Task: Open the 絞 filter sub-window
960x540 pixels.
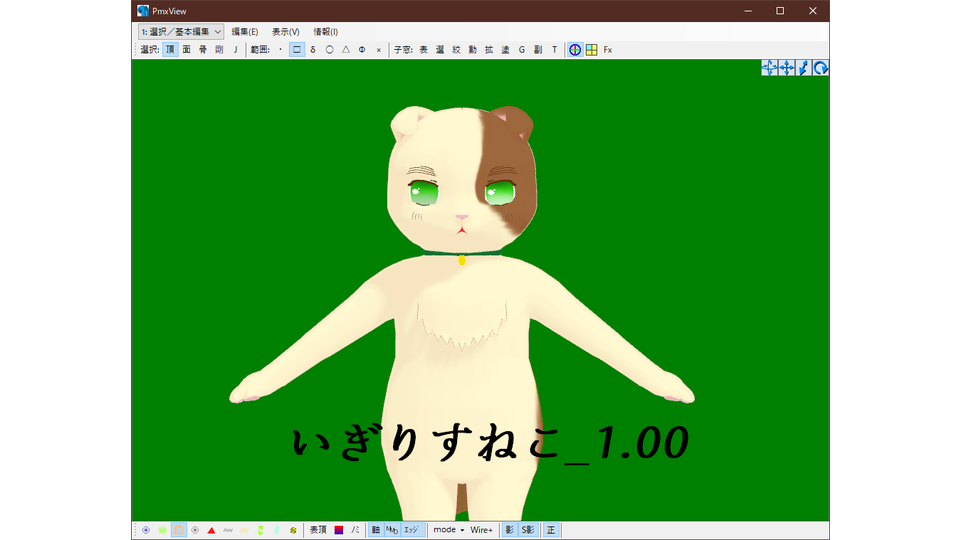Action: click(456, 50)
